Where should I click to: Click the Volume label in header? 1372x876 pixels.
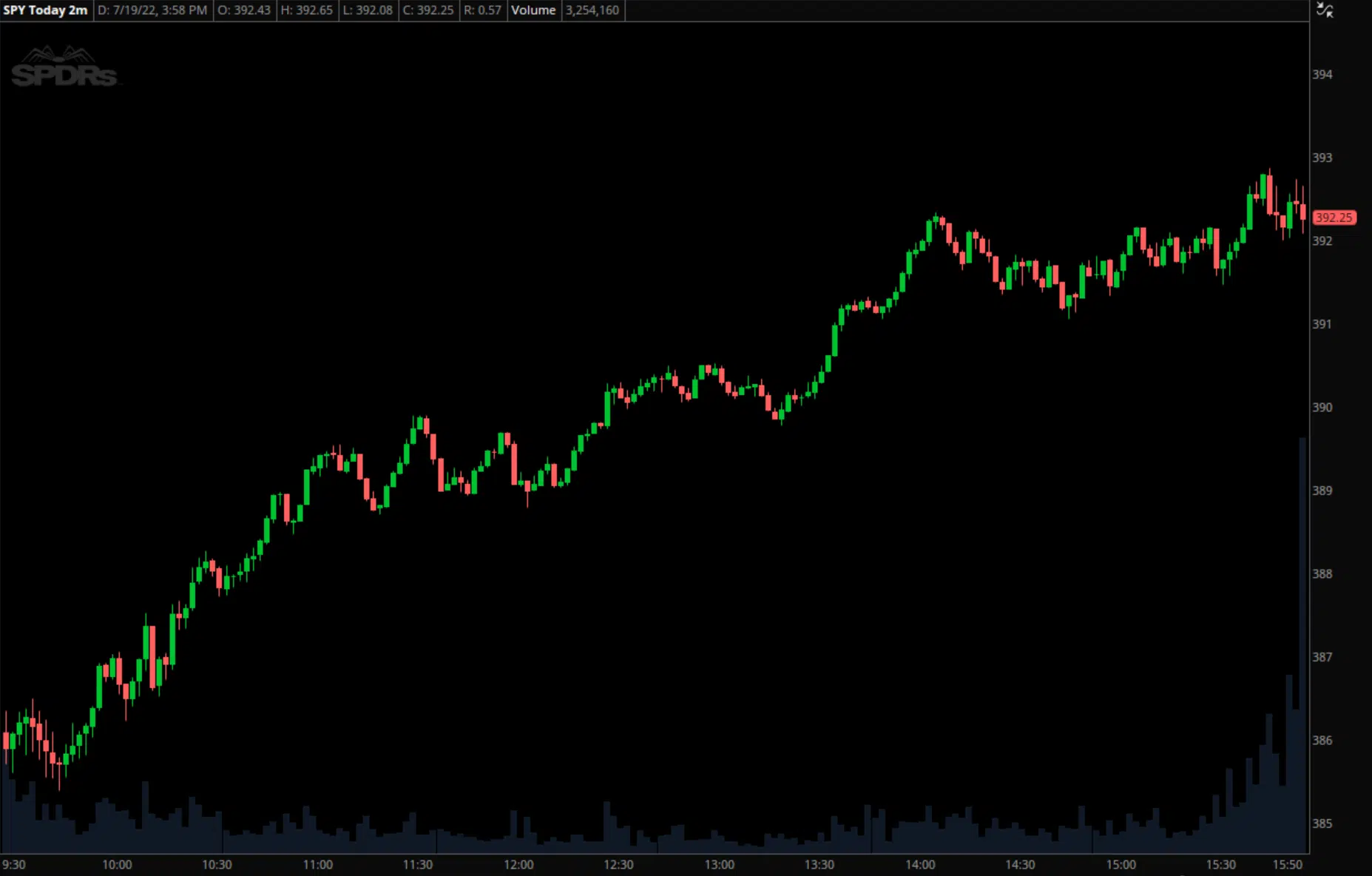[x=533, y=10]
